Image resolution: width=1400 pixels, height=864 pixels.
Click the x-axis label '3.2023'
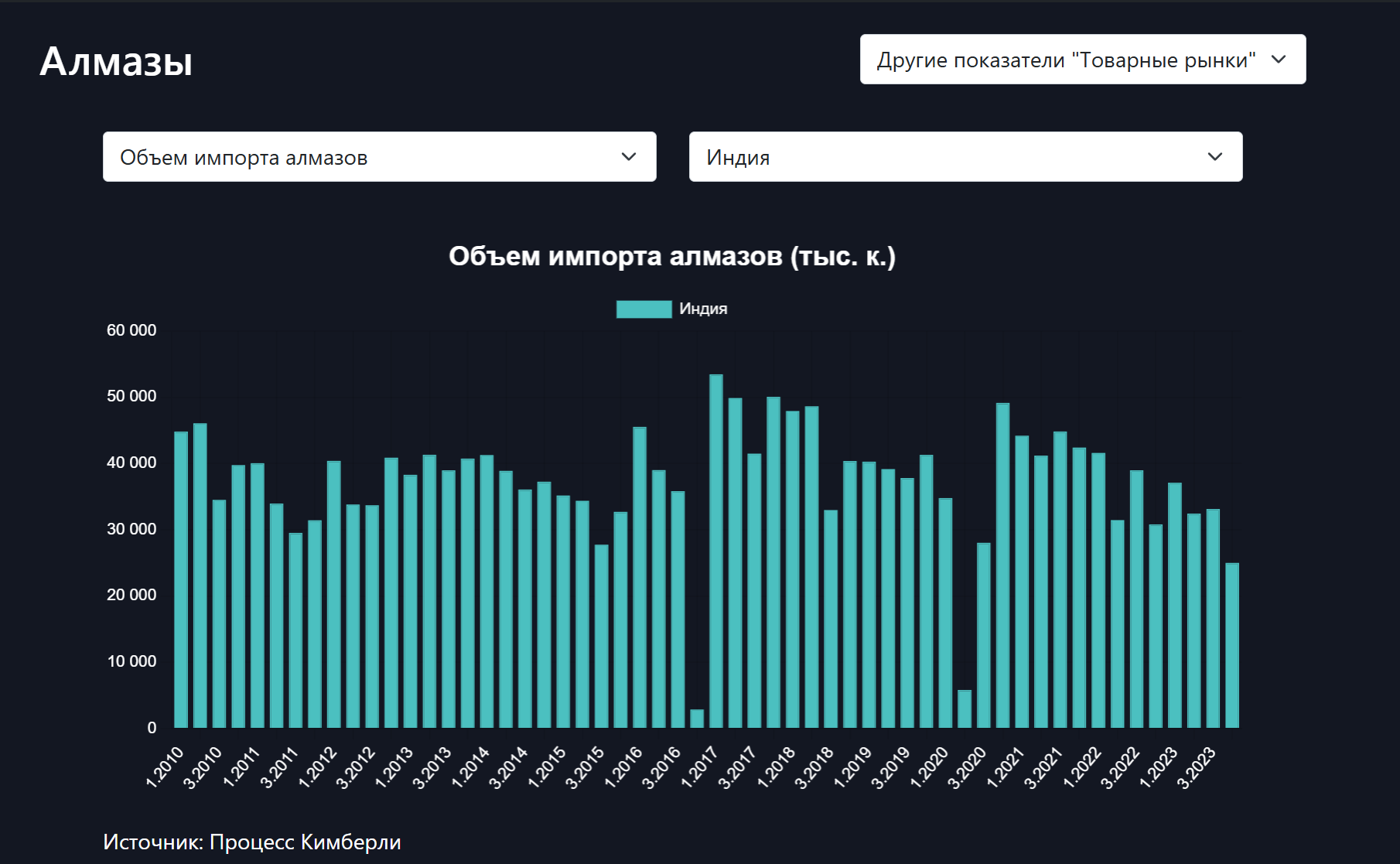click(1197, 767)
